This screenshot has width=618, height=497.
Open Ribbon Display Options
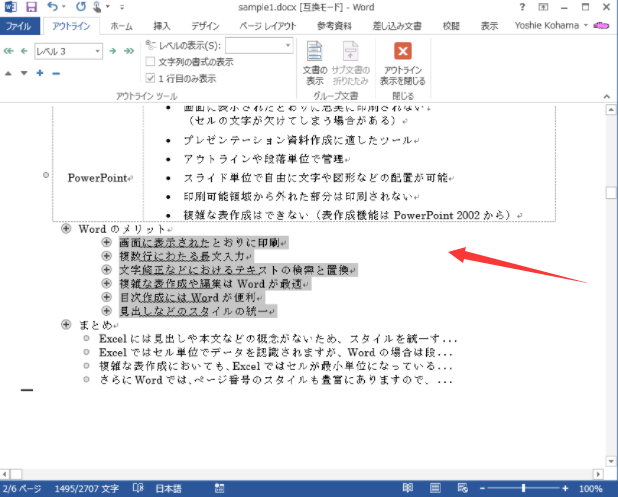pos(543,7)
